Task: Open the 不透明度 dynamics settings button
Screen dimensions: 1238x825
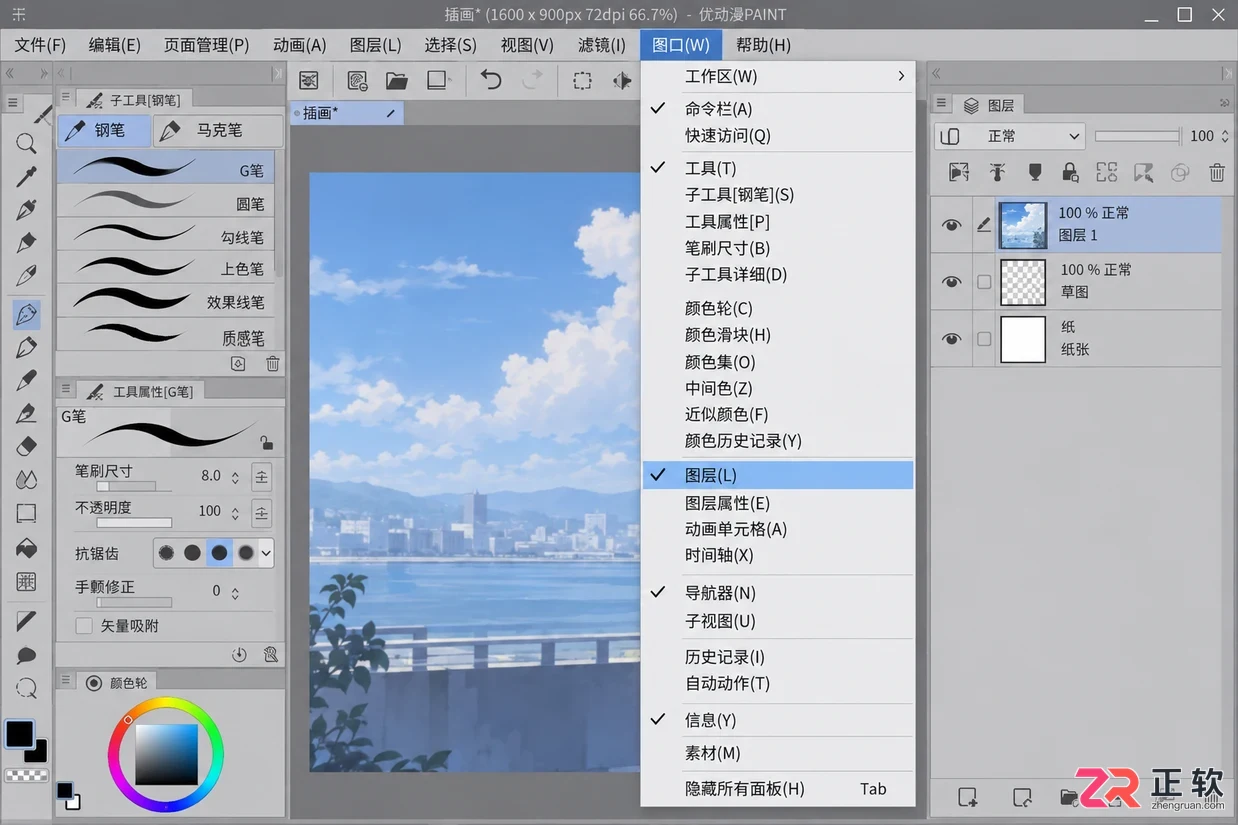Action: [261, 513]
